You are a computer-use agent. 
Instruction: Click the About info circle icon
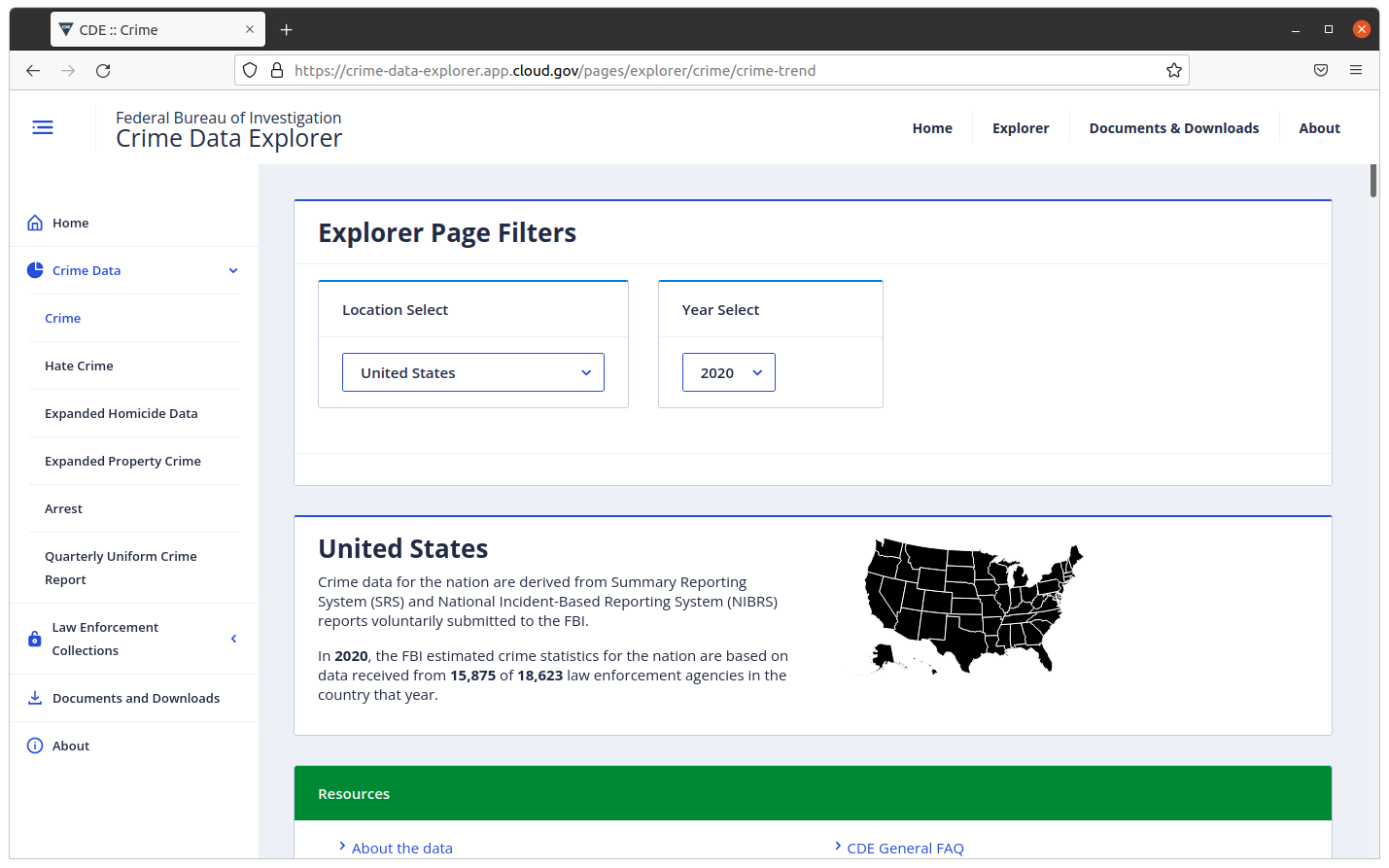[x=35, y=746]
